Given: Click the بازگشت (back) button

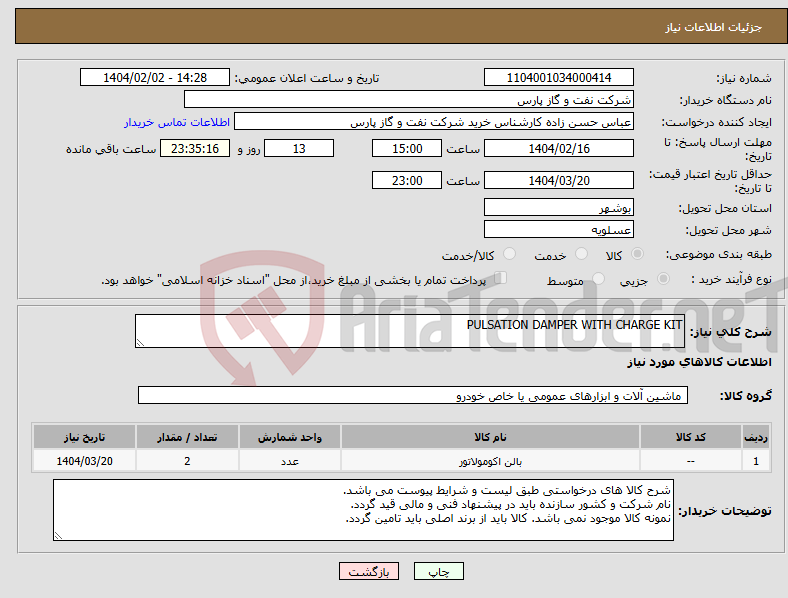Looking at the screenshot, I should [369, 571].
